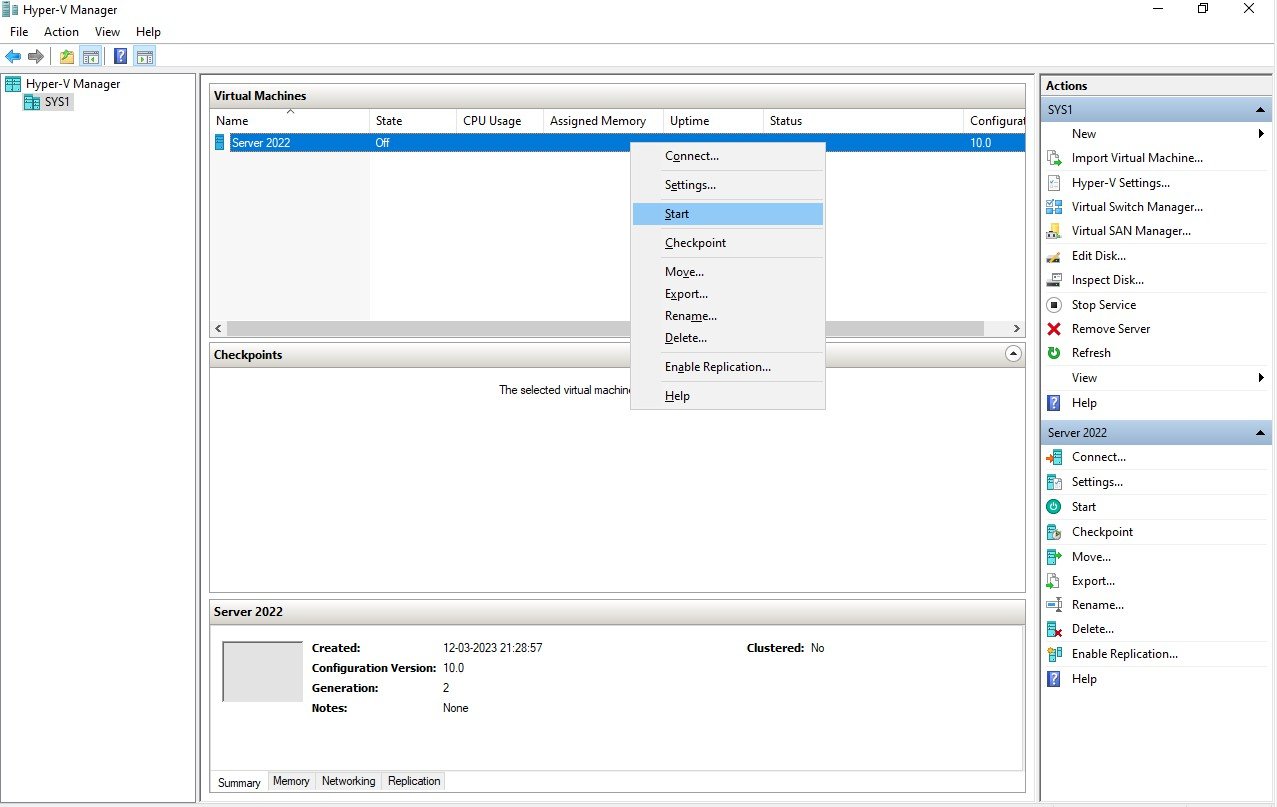The width and height of the screenshot is (1277, 807).
Task: Click the green Start icon in Actions pane
Action: tap(1054, 507)
